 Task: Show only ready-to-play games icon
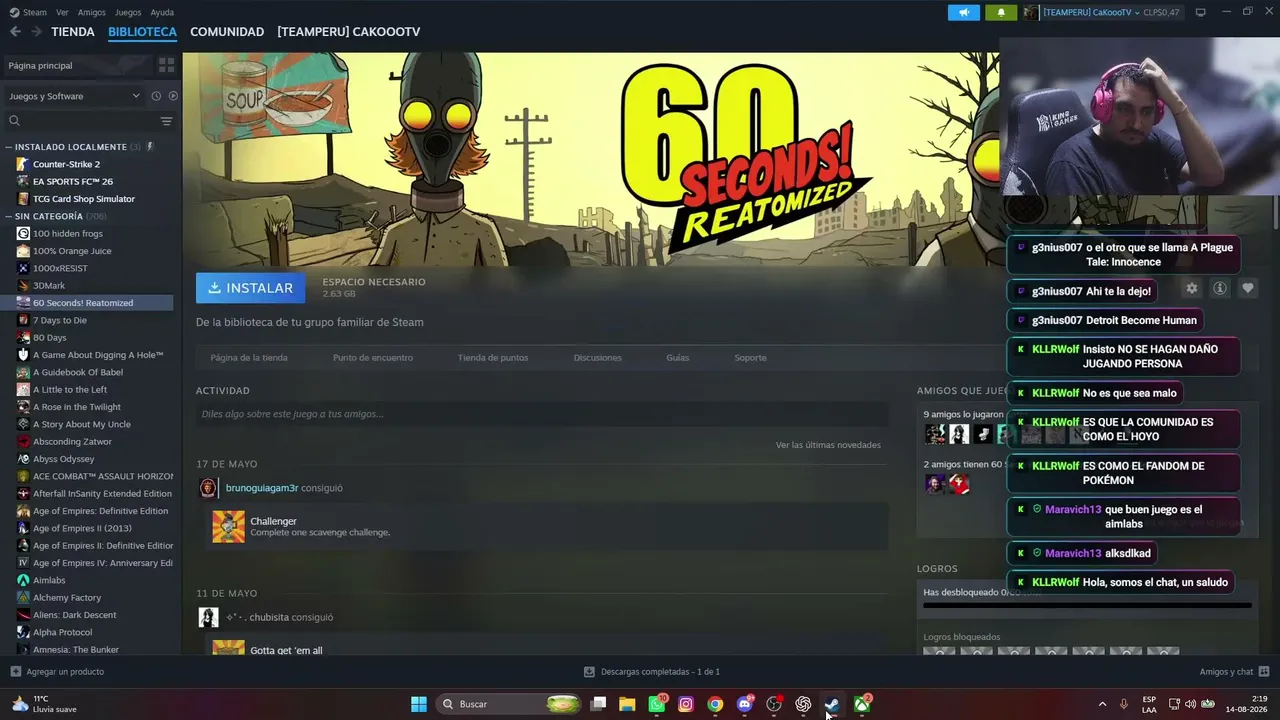point(173,96)
